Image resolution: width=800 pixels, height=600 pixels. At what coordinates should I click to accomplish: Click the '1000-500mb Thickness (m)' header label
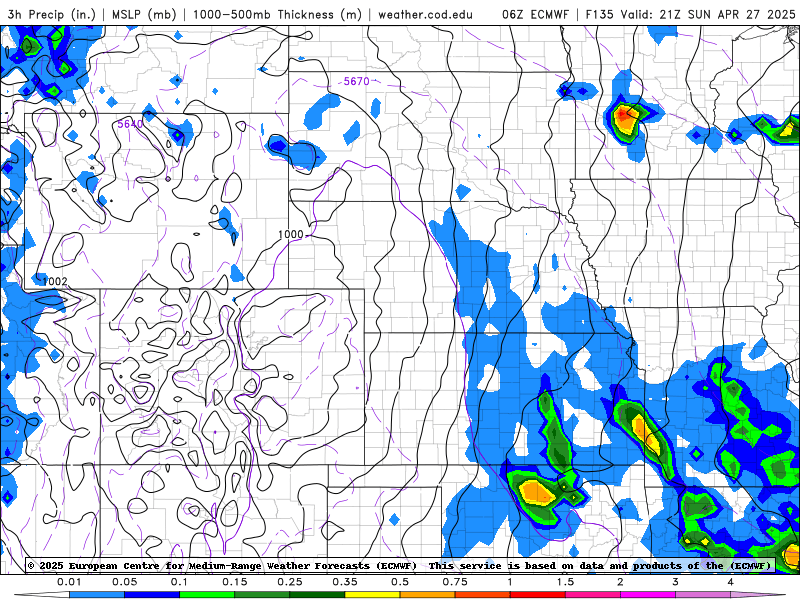pos(277,14)
